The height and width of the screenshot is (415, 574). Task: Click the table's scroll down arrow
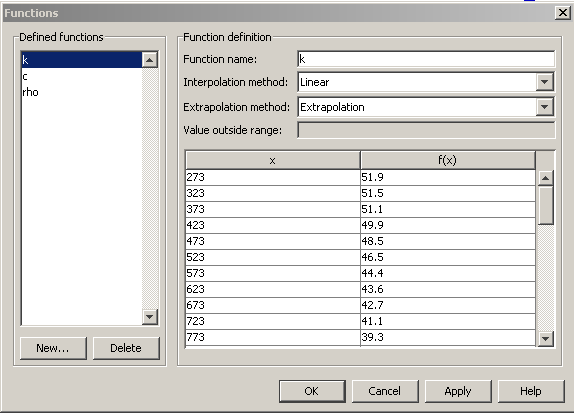click(545, 339)
